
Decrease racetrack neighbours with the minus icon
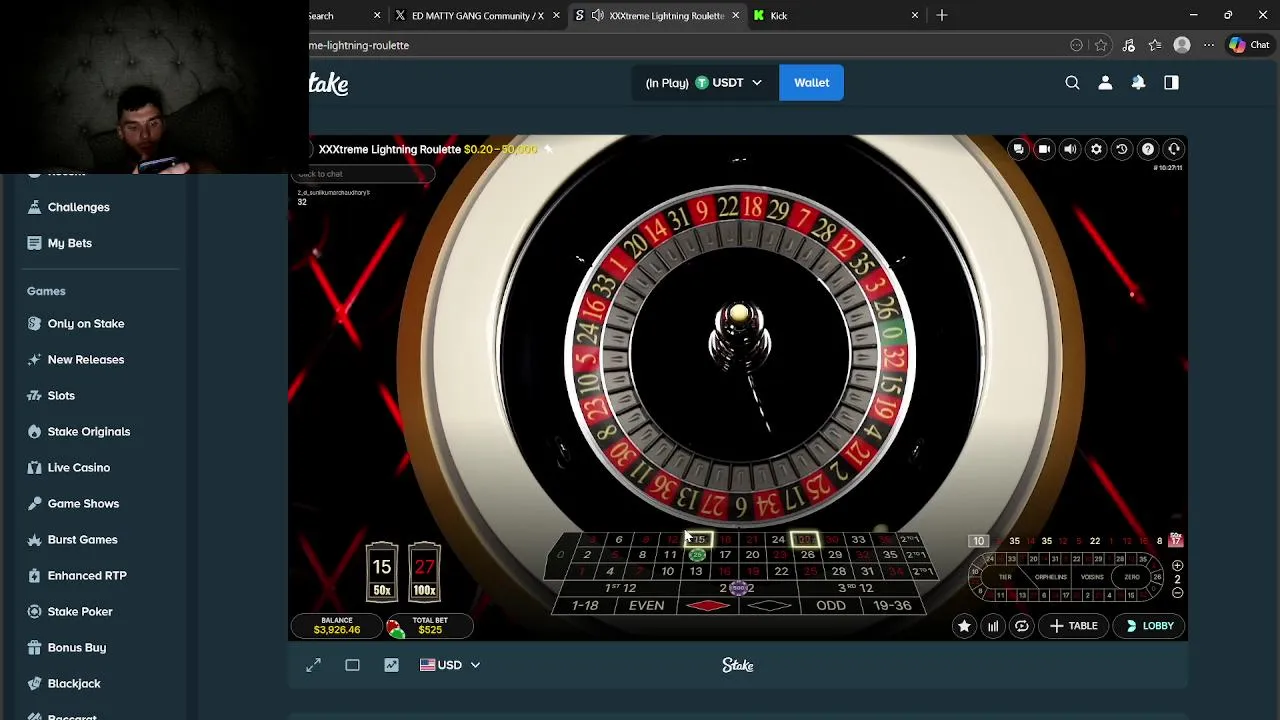tap(1177, 592)
